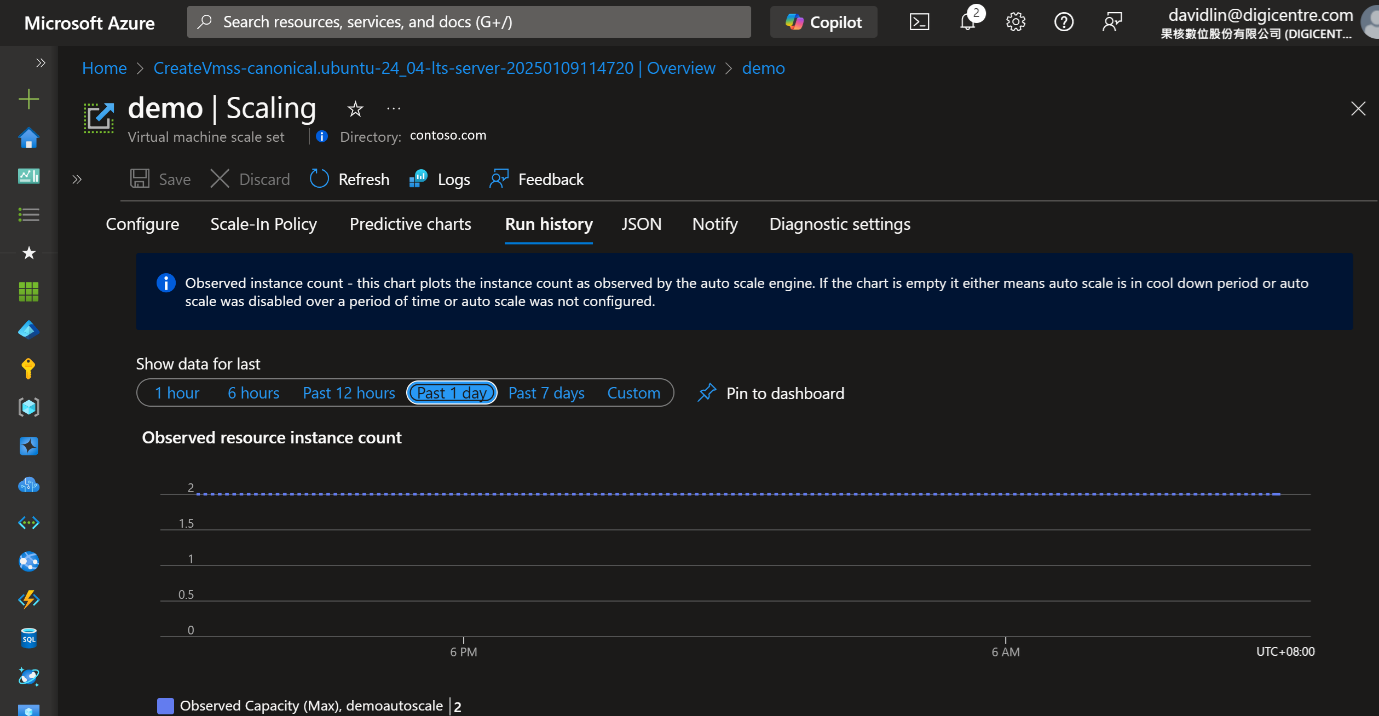
Task: Open Cloud Shell from the top bar
Action: [919, 22]
